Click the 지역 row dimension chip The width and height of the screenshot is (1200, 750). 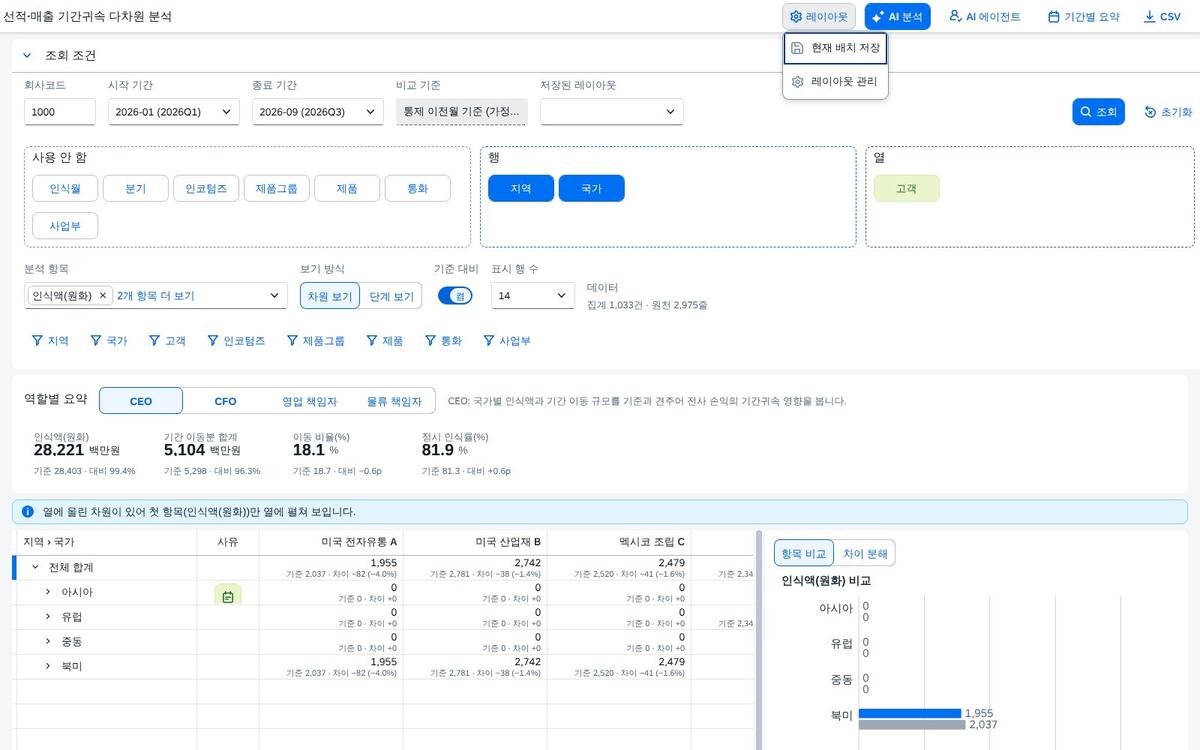pos(521,188)
